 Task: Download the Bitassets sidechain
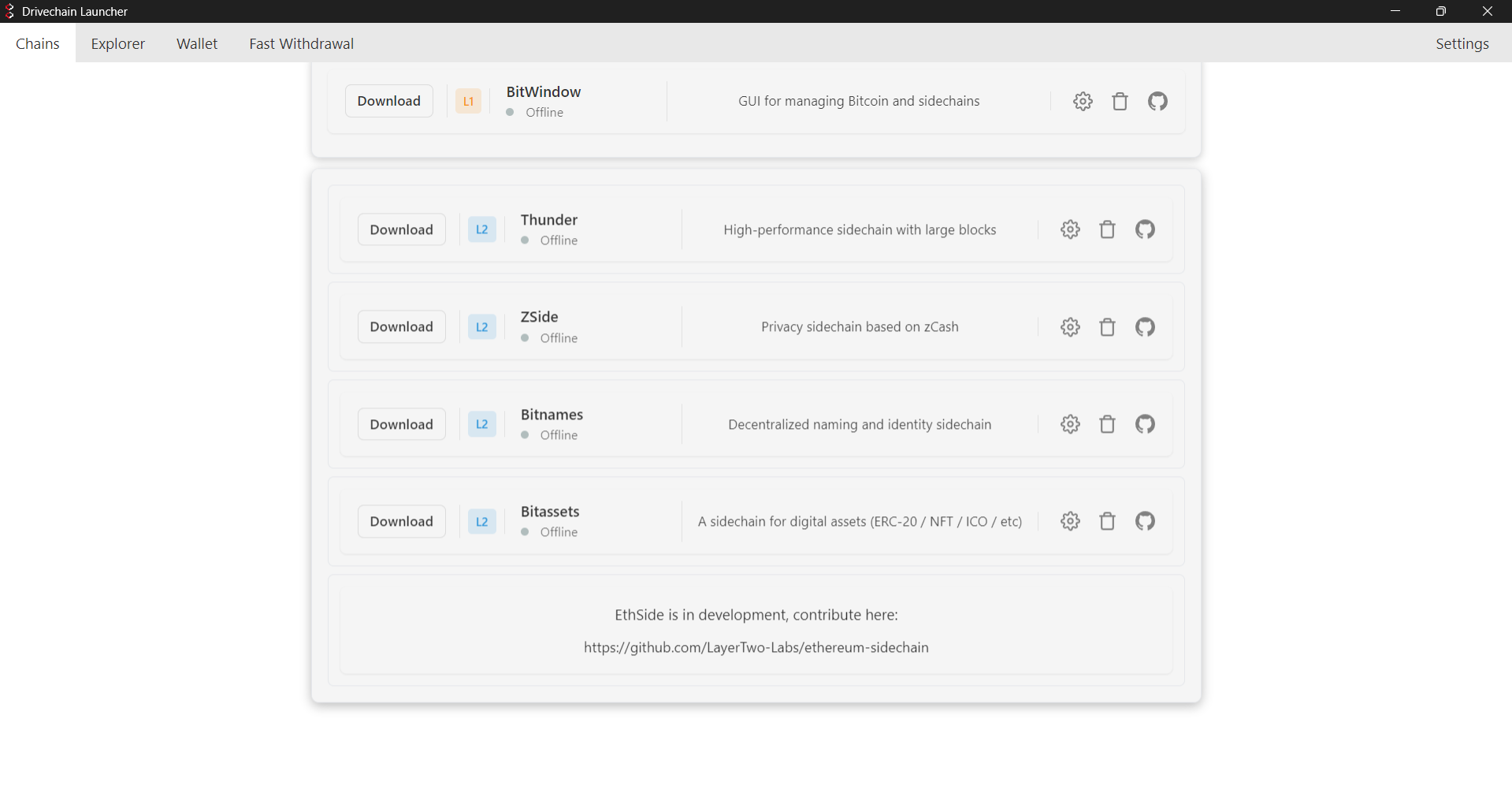[x=402, y=521]
